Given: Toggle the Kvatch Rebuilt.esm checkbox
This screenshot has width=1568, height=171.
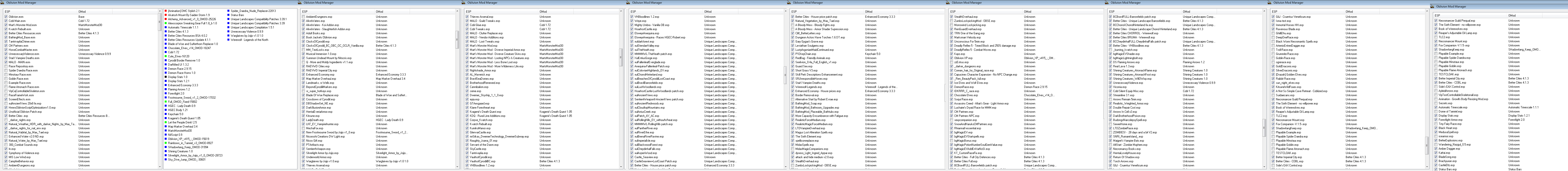Looking at the screenshot, I should pos(6,29).
